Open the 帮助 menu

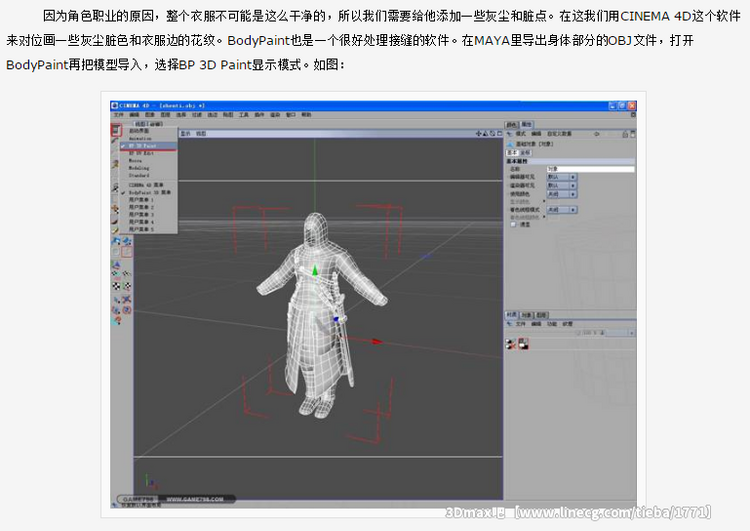click(306, 115)
